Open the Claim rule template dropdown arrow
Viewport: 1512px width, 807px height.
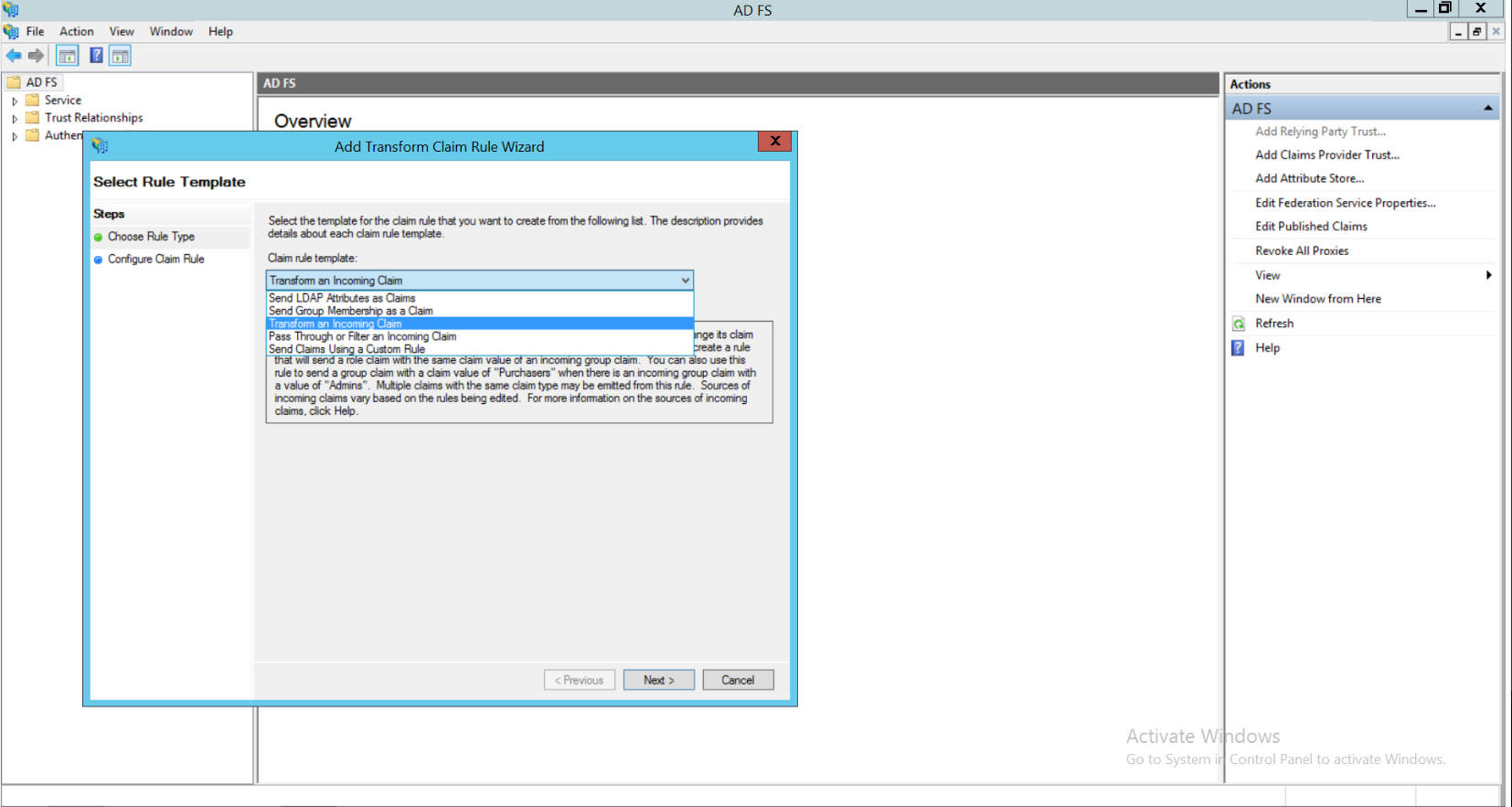coord(685,281)
